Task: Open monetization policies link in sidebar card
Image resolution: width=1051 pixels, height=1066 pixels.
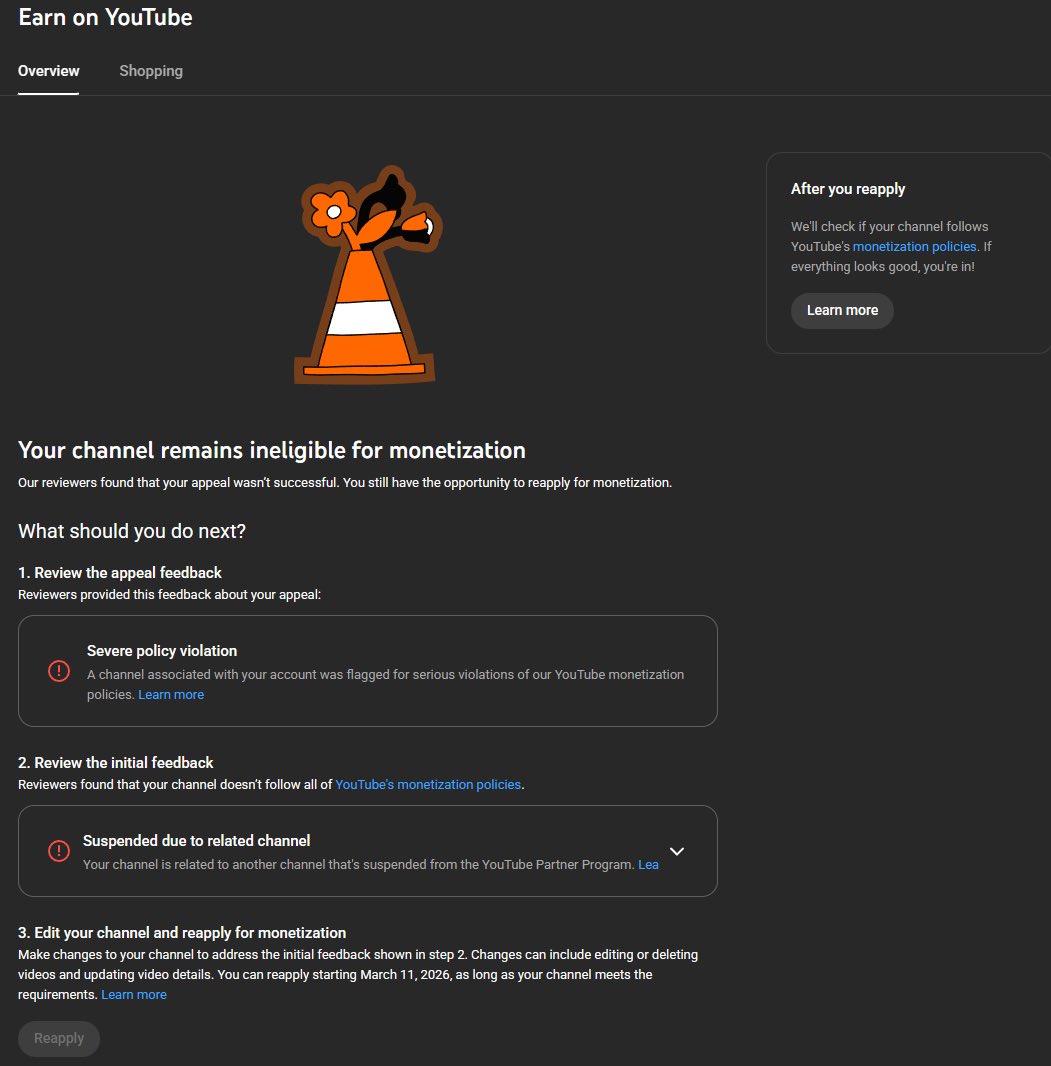Action: [x=914, y=246]
